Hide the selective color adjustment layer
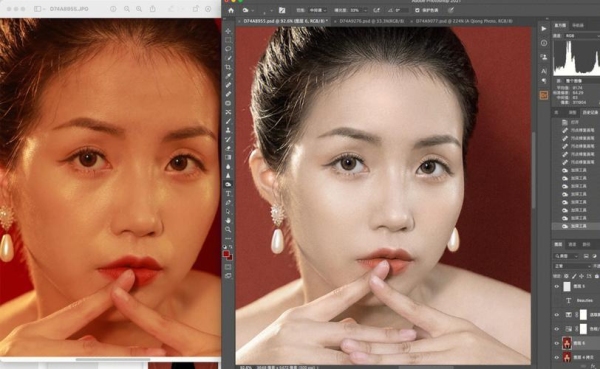The image size is (600, 369). [x=557, y=315]
